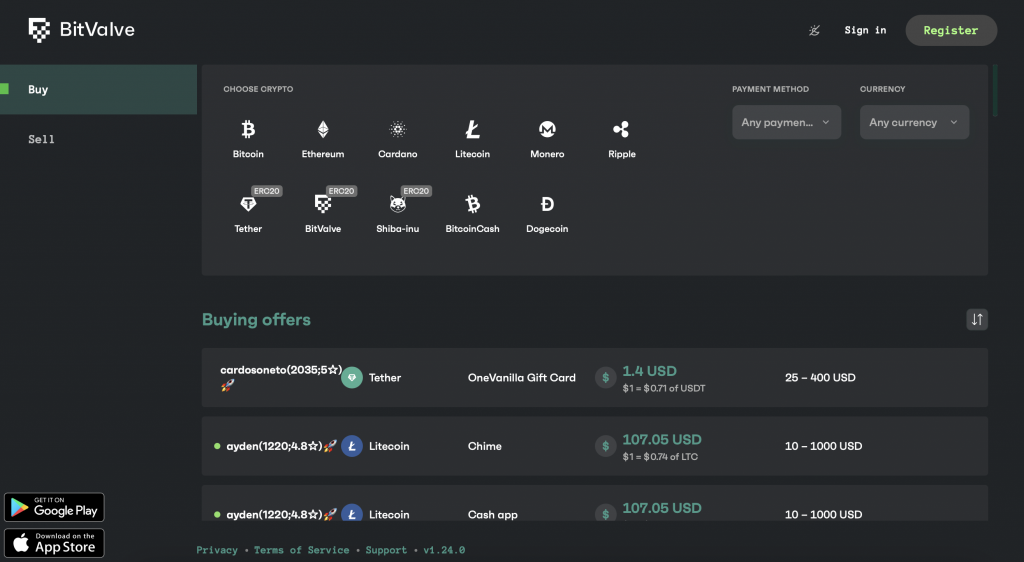Open the Sign in page
This screenshot has width=1024, height=562.
[865, 30]
